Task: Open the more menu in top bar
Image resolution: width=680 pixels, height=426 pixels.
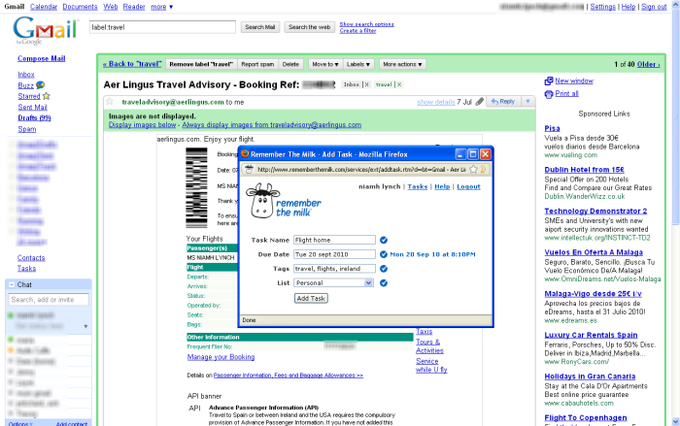Action: [x=162, y=7]
